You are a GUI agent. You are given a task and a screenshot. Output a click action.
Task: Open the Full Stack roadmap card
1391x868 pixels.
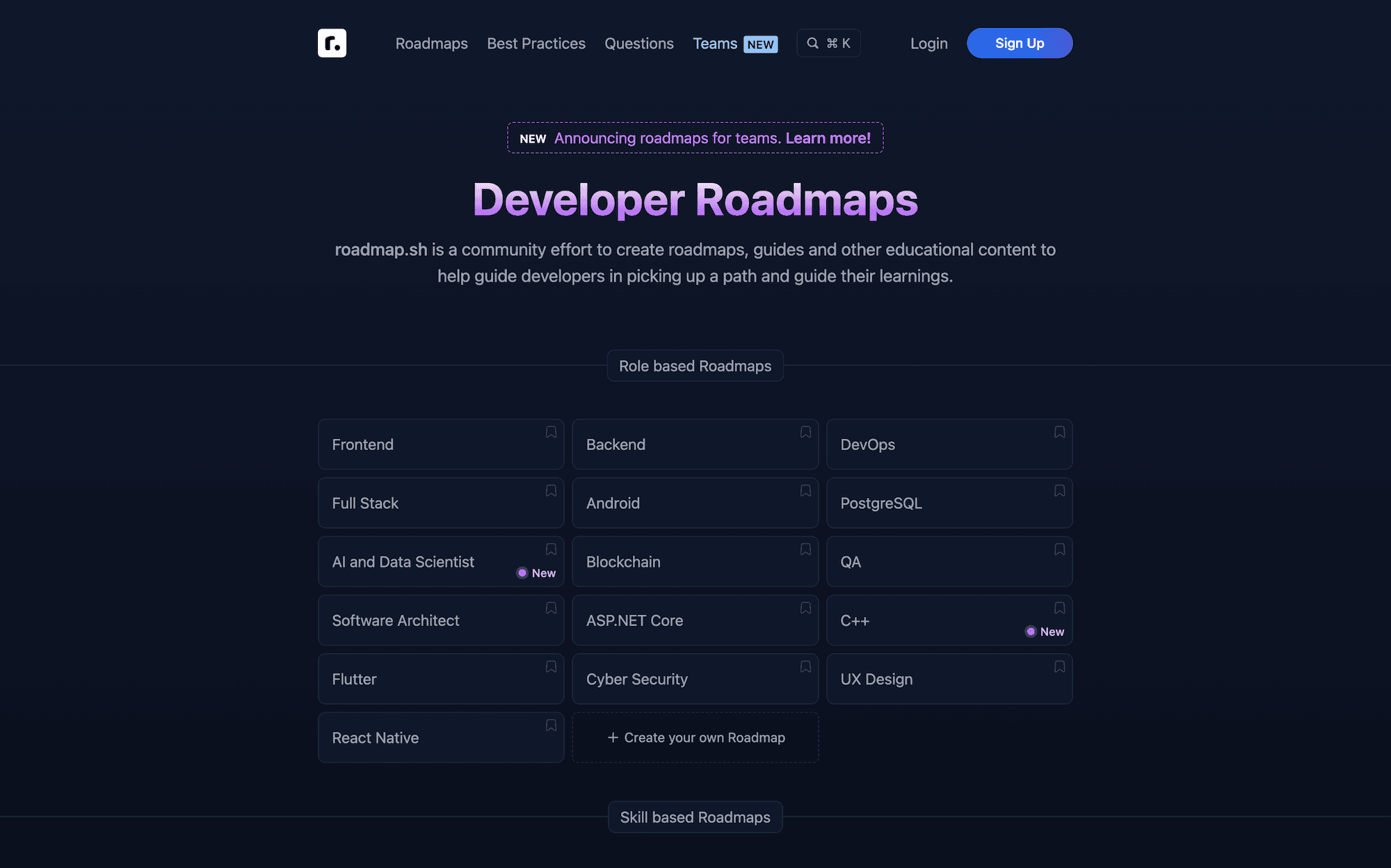coord(441,503)
